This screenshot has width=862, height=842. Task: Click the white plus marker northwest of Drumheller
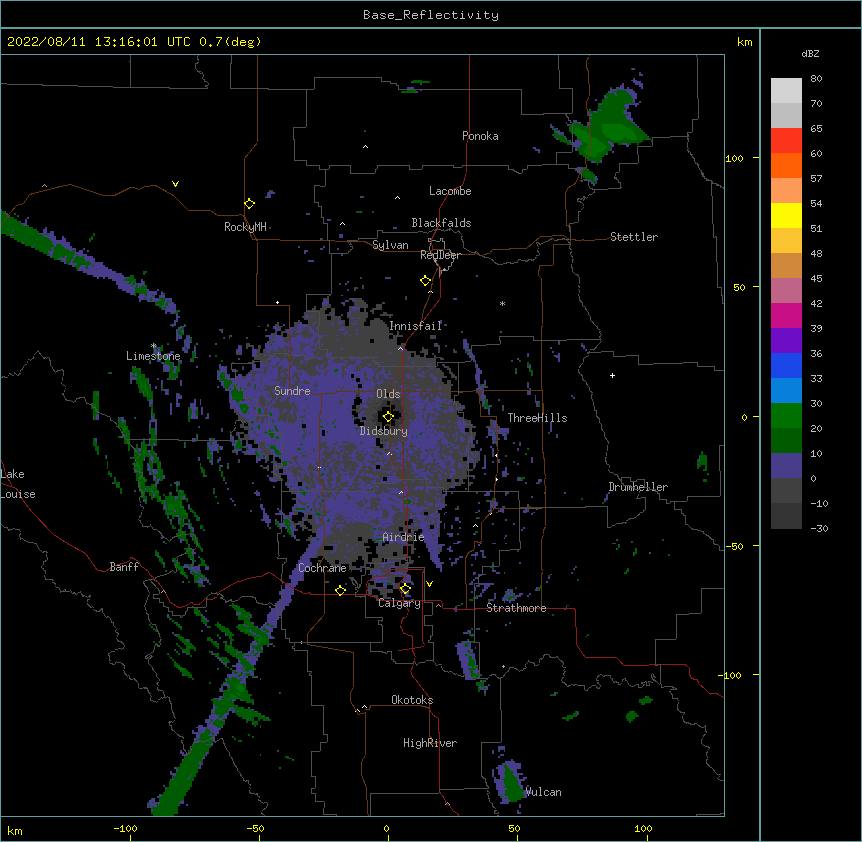(x=612, y=375)
